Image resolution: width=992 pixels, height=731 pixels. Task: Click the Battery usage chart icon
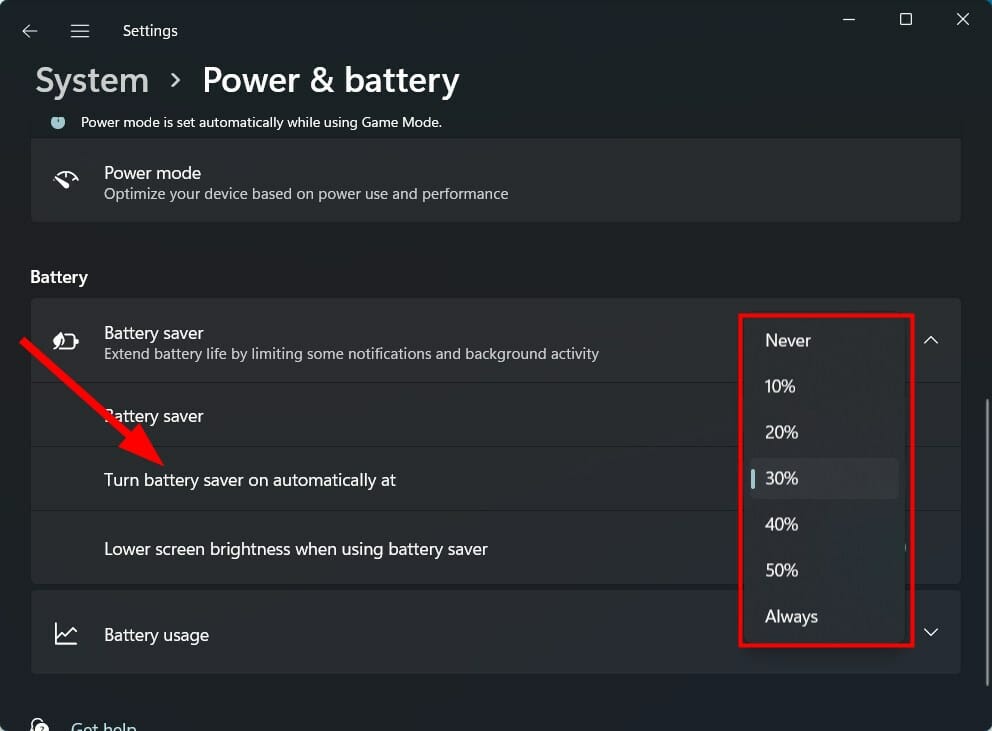pyautogui.click(x=65, y=633)
